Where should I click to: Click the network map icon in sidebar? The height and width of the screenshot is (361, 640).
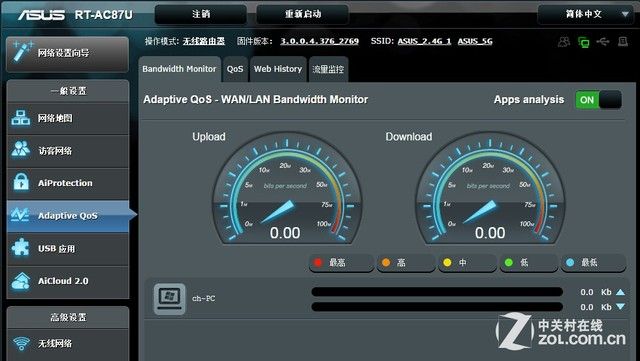tap(20, 118)
